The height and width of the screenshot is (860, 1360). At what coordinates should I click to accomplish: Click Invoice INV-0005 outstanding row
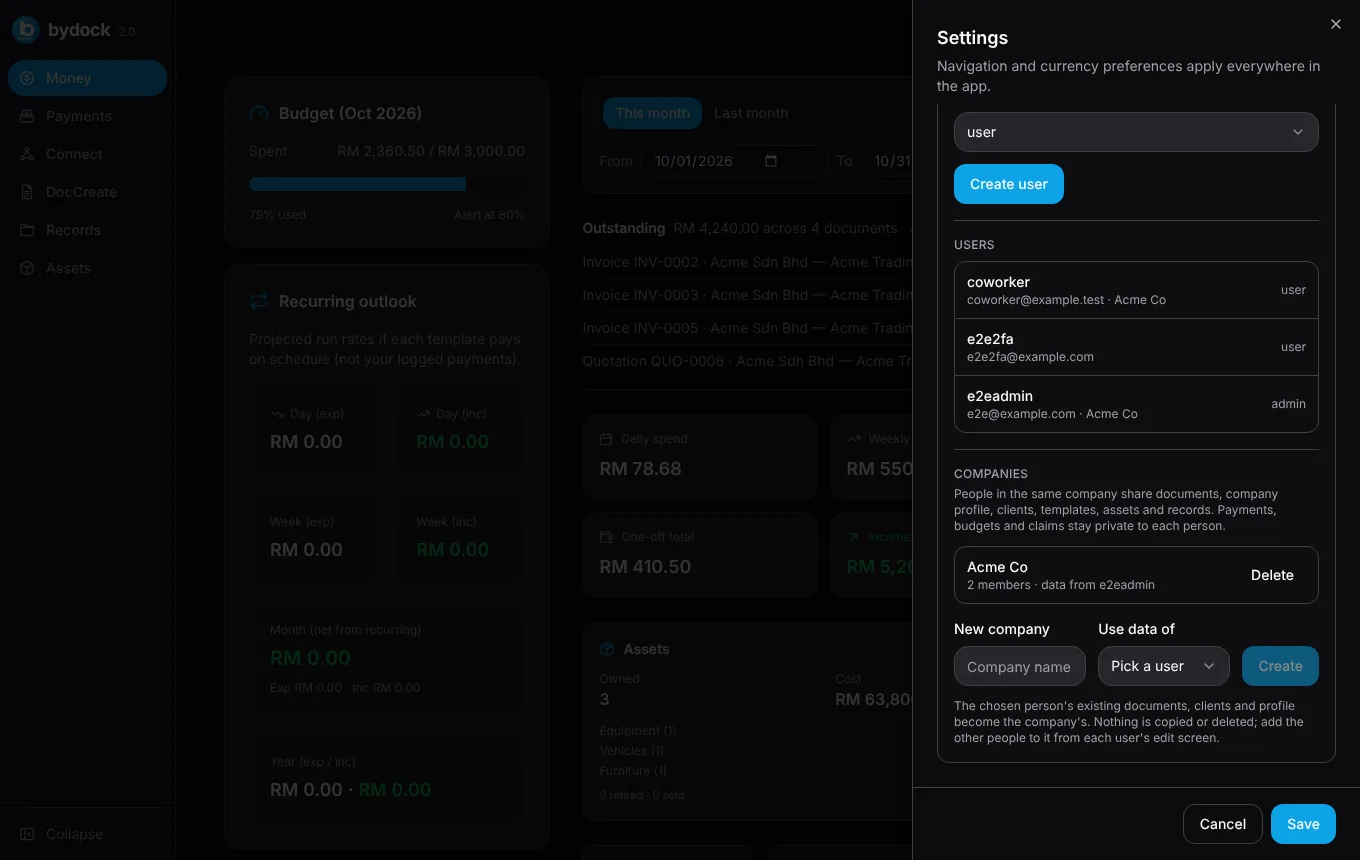[x=748, y=328]
